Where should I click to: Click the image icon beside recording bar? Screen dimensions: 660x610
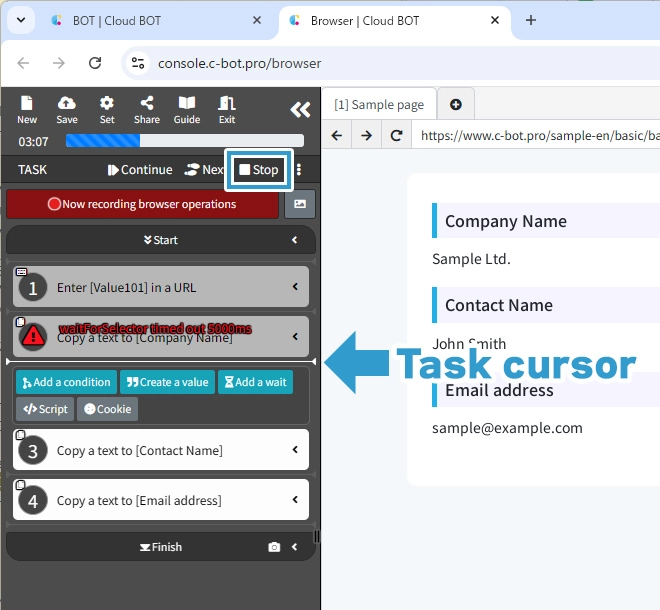click(x=299, y=204)
